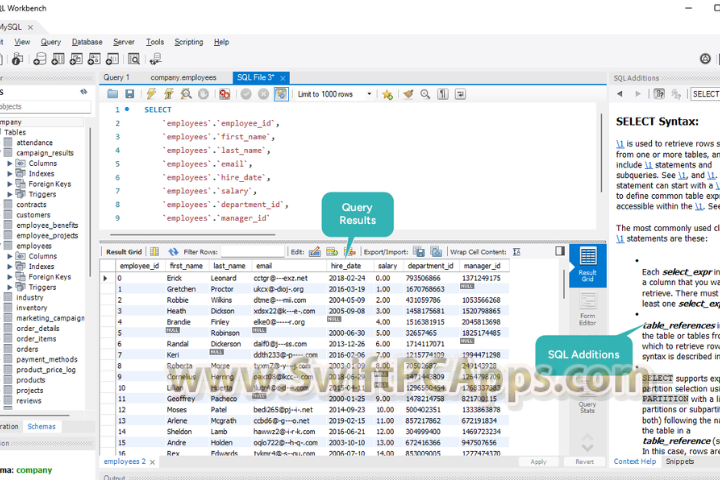The height and width of the screenshot is (480, 720).
Task: Refresh the result grid with blue arrows
Action: click(x=173, y=252)
